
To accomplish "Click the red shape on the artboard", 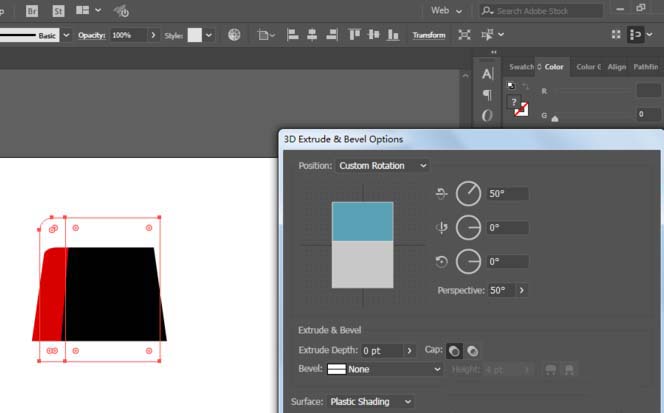I will (50, 294).
